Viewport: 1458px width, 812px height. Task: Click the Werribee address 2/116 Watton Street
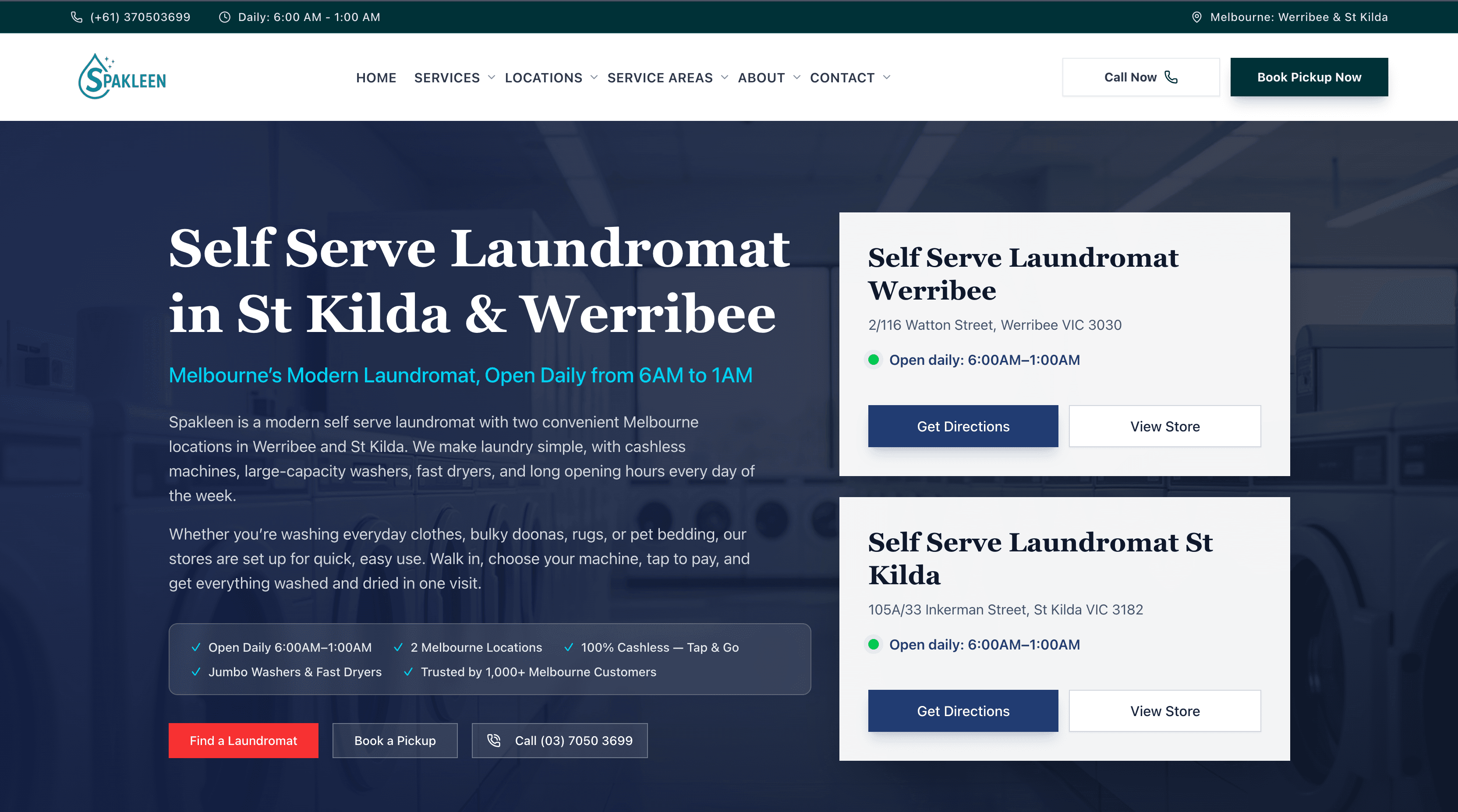click(x=994, y=325)
